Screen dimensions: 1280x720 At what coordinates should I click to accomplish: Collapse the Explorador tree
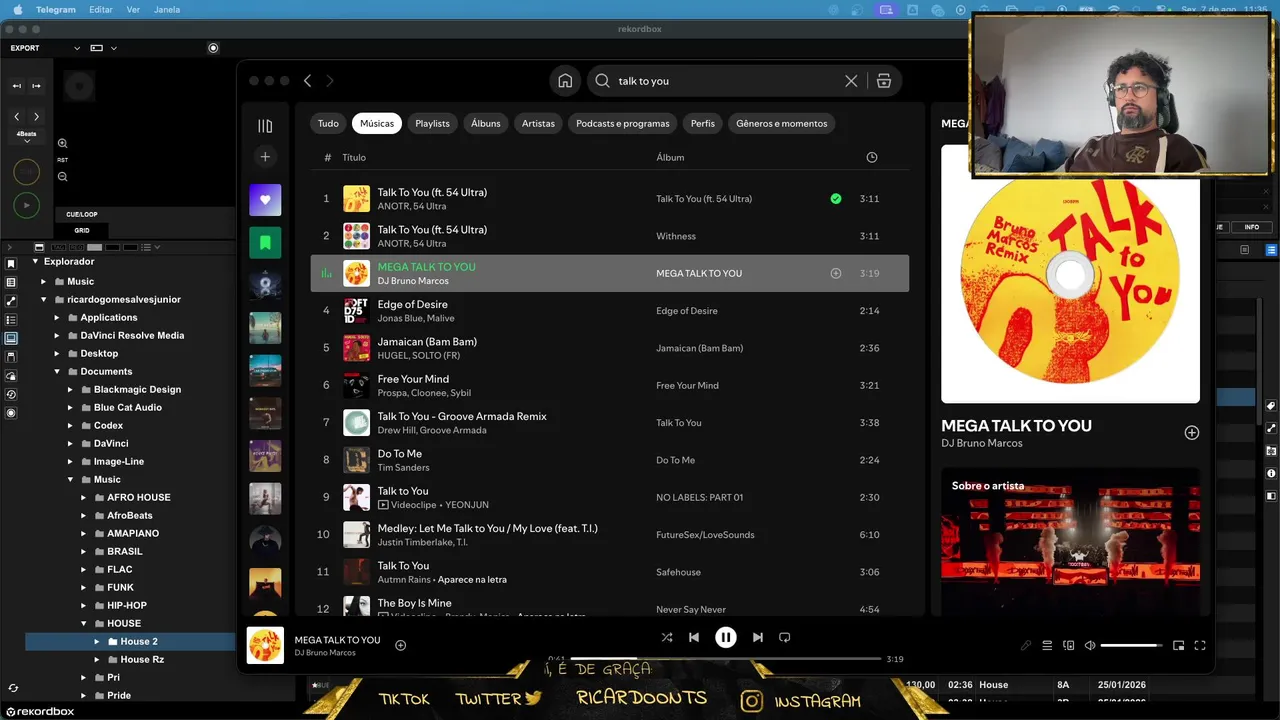coord(35,262)
